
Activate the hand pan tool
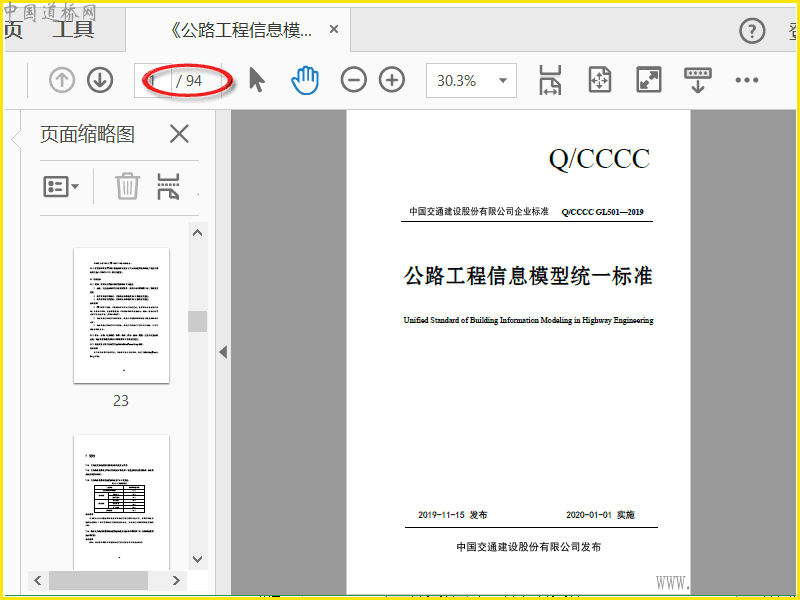pos(305,80)
